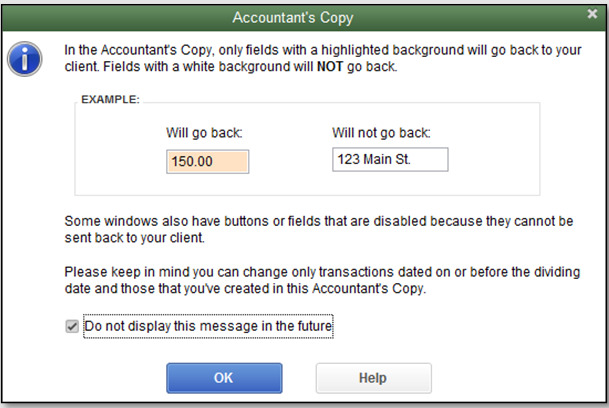
Task: Close the Accountant's Copy dialog
Action: click(x=592, y=14)
